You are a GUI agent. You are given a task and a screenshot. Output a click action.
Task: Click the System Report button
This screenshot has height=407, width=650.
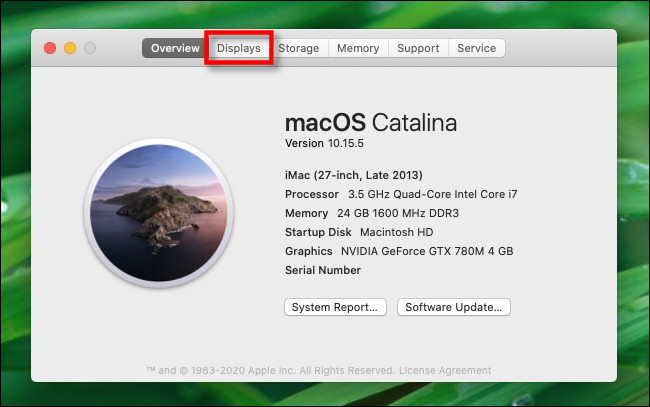click(335, 307)
